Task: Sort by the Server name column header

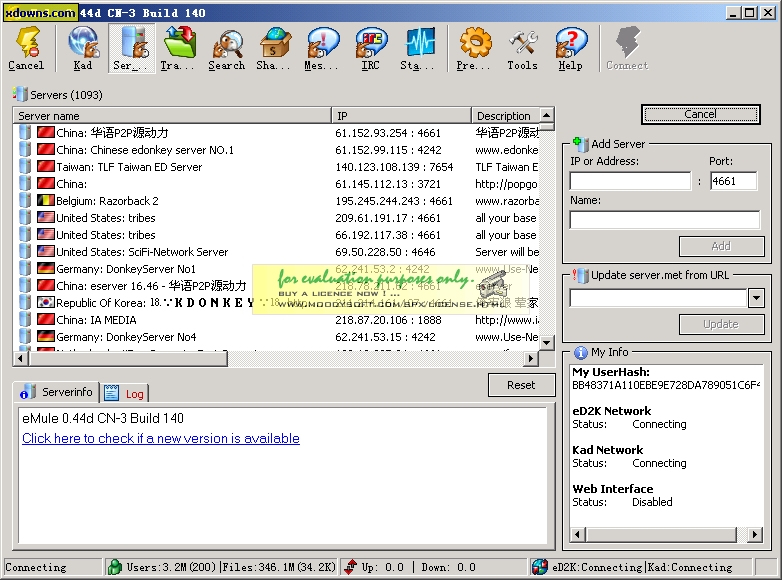Action: coord(172,116)
